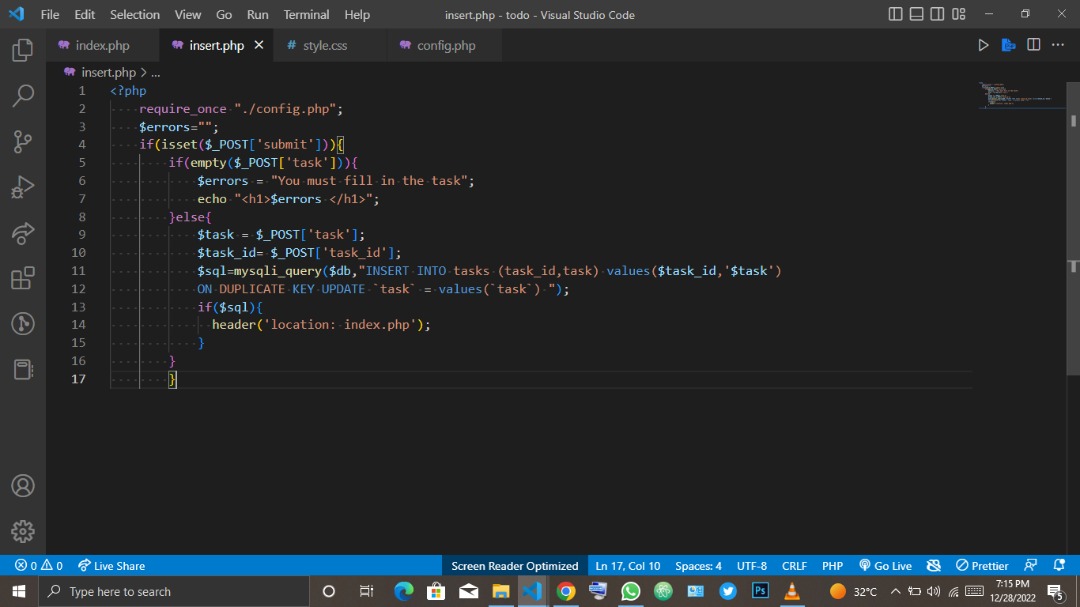Split the editor using the split icon
The width and height of the screenshot is (1080, 607).
tap(1033, 44)
